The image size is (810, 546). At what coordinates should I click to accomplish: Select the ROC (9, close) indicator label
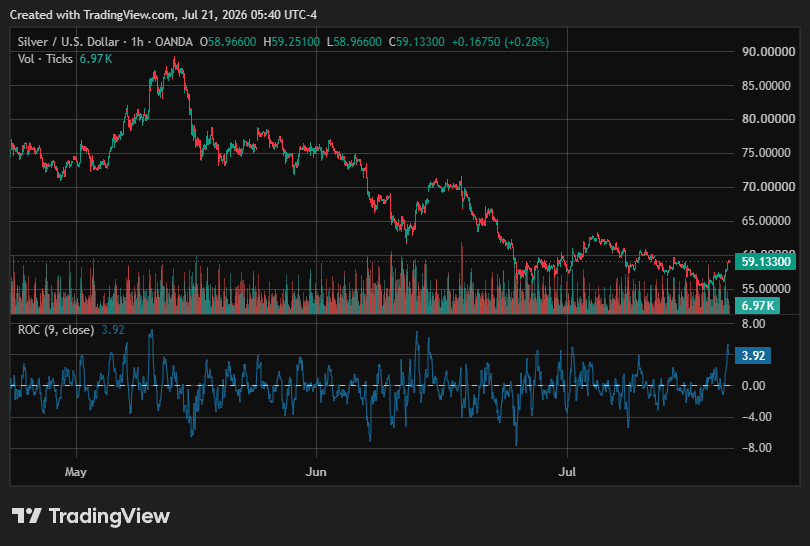[x=56, y=330]
